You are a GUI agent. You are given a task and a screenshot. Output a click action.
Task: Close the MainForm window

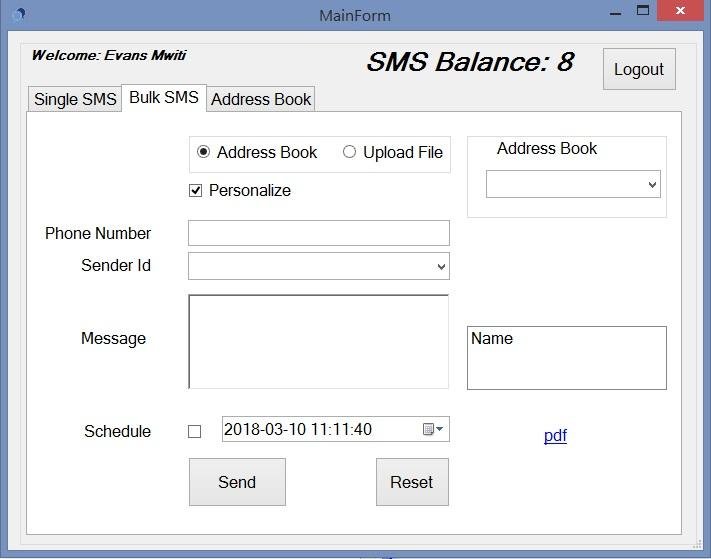(x=680, y=10)
